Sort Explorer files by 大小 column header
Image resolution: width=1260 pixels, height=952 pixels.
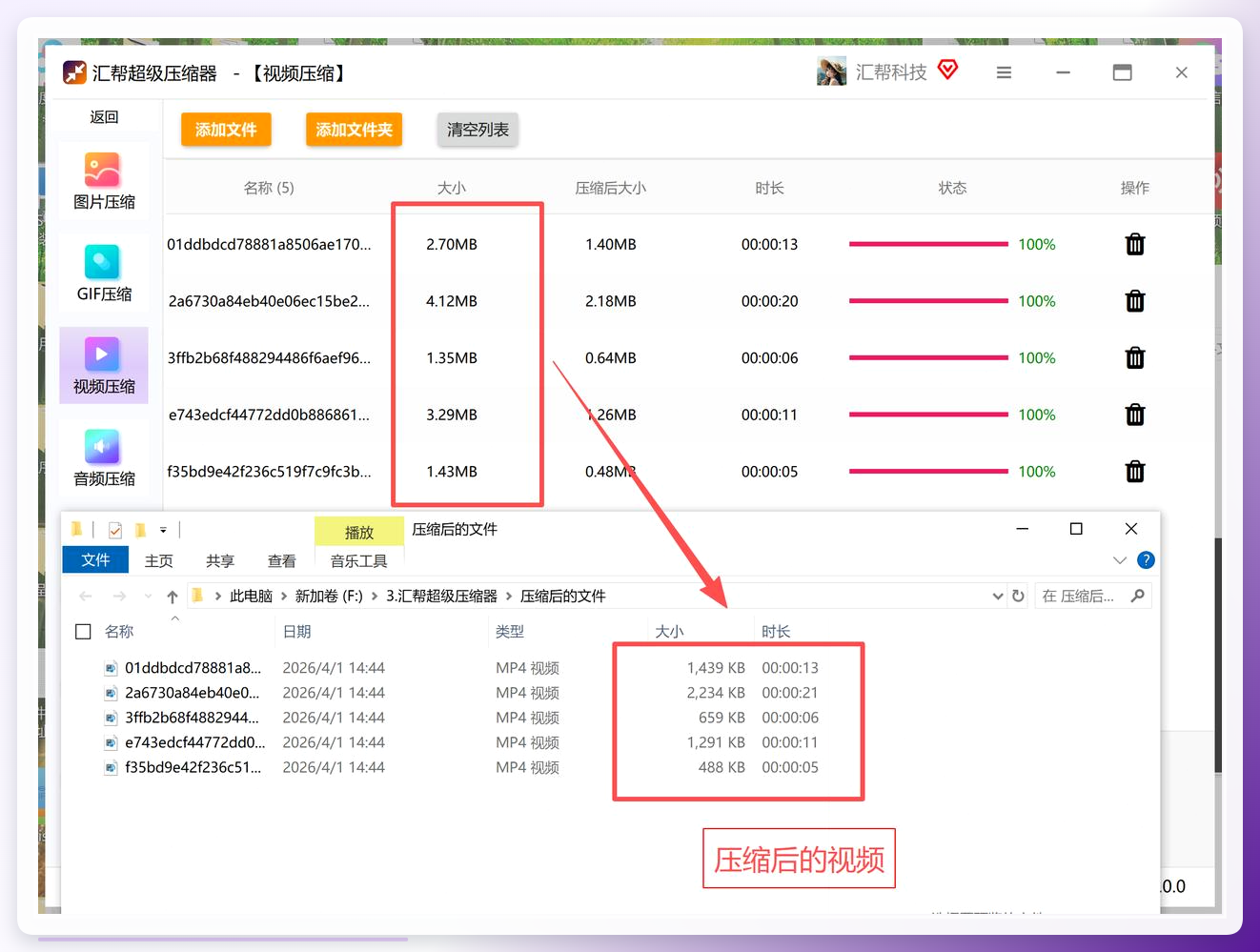(x=669, y=632)
